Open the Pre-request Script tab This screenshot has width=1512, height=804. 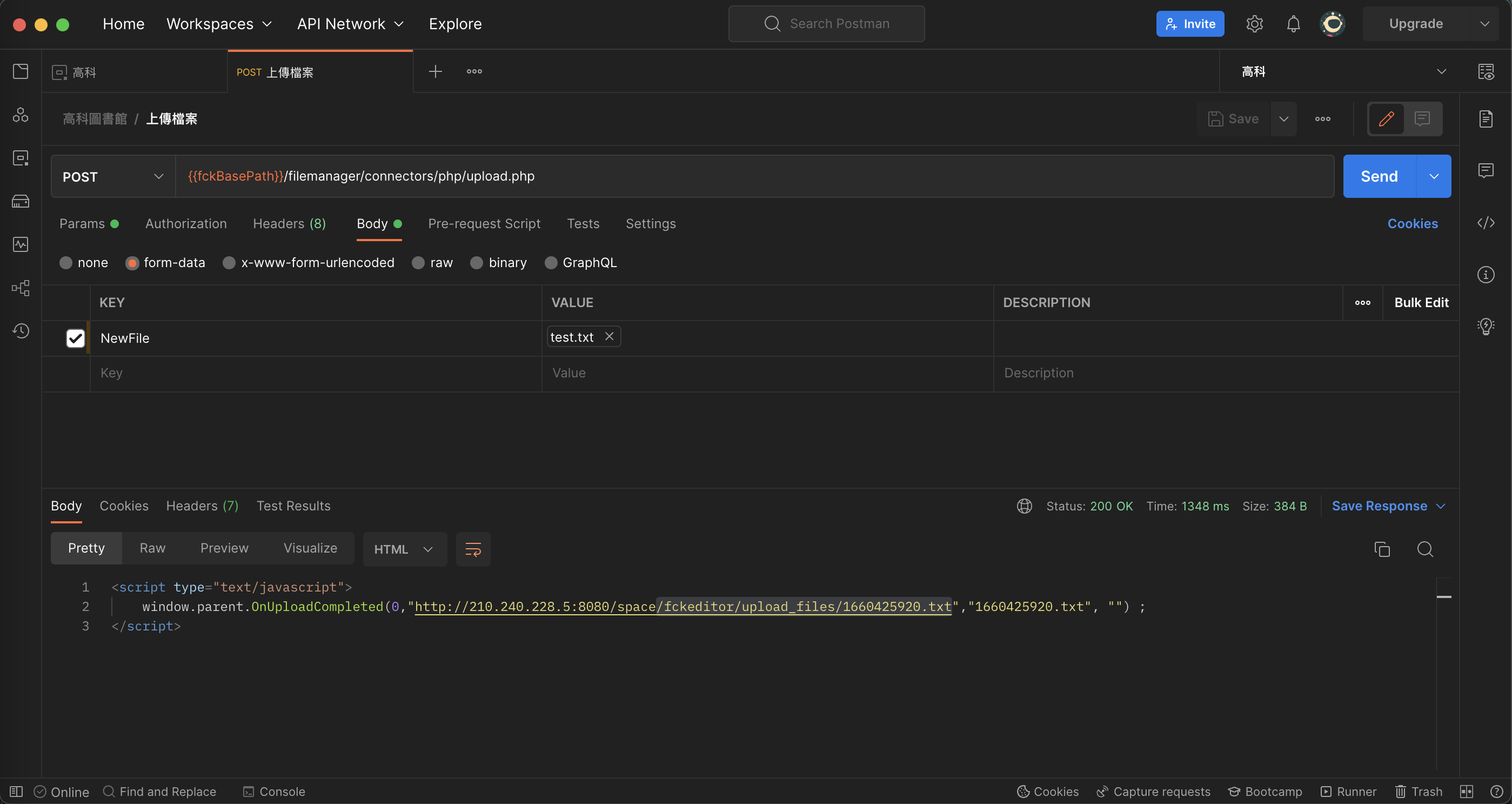(x=484, y=224)
